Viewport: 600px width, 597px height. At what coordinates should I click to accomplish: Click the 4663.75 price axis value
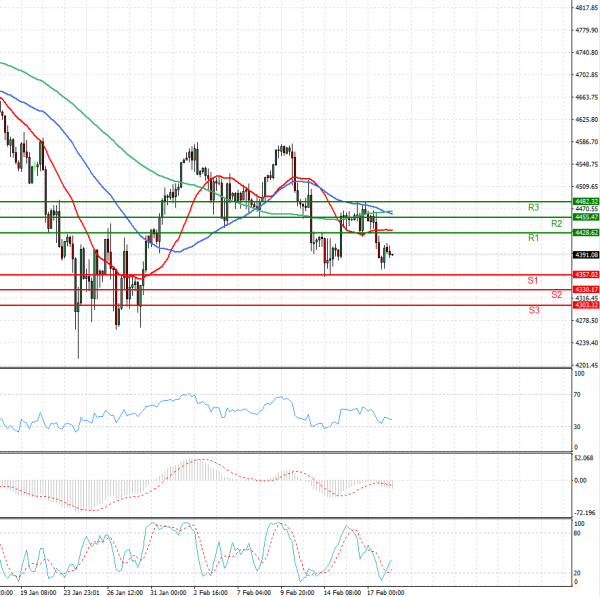pyautogui.click(x=587, y=97)
